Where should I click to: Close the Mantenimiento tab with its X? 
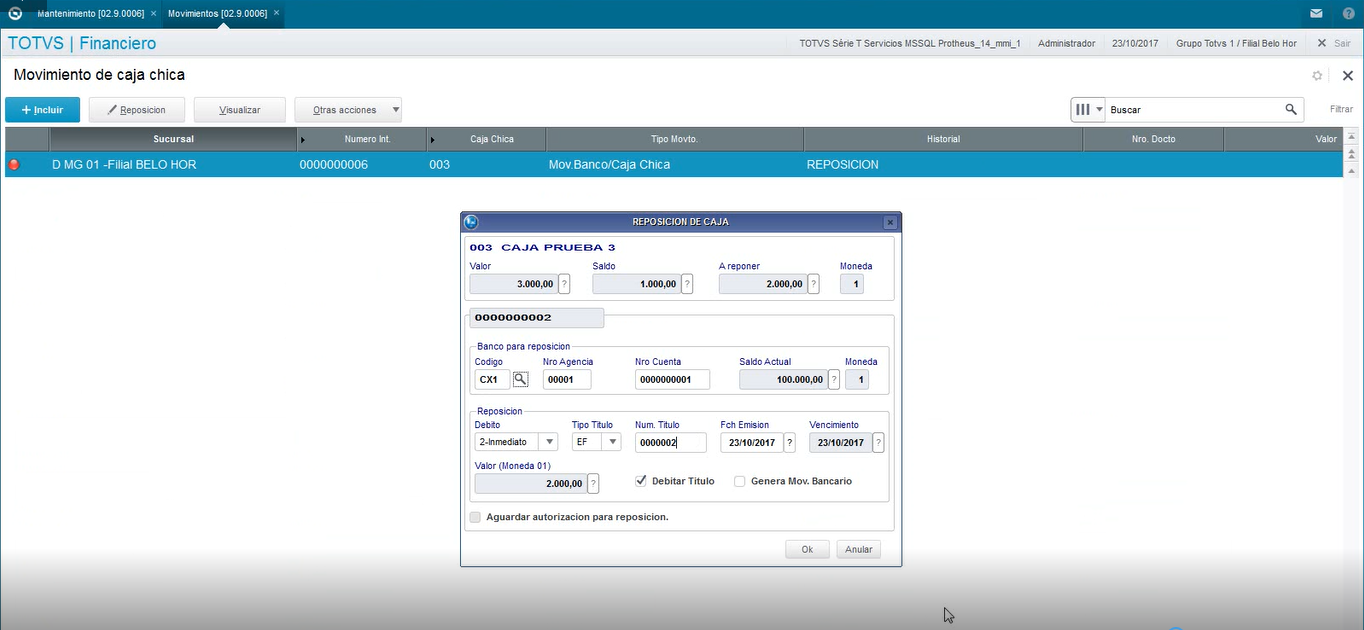(153, 14)
